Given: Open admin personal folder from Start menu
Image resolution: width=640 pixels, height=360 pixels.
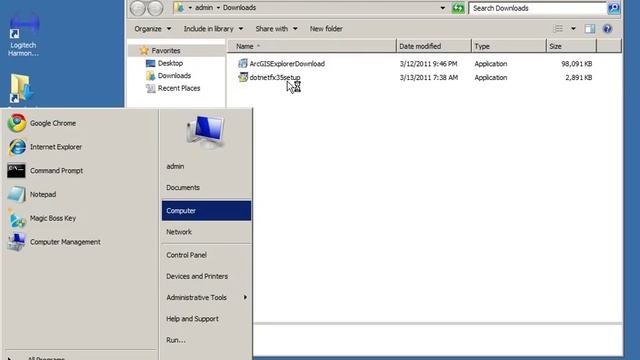Looking at the screenshot, I should point(175,166).
